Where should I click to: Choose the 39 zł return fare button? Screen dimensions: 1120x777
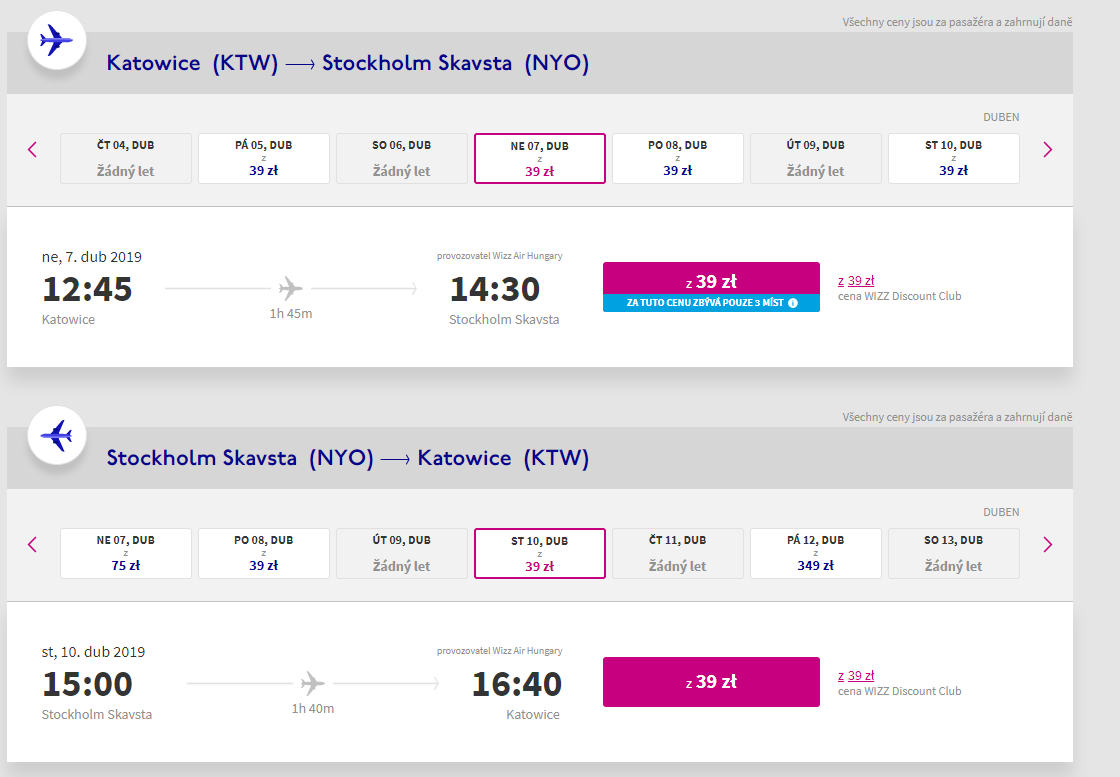pyautogui.click(x=711, y=682)
